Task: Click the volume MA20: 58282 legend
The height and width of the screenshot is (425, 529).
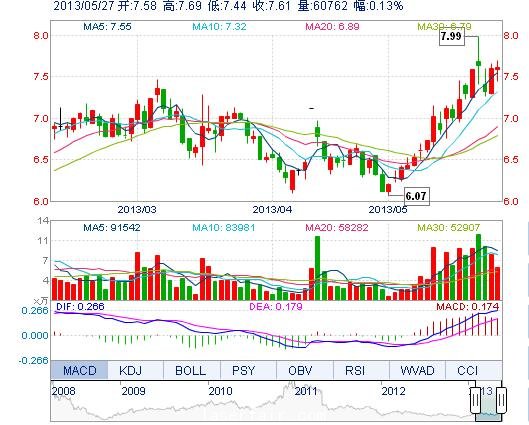Action: (x=337, y=228)
